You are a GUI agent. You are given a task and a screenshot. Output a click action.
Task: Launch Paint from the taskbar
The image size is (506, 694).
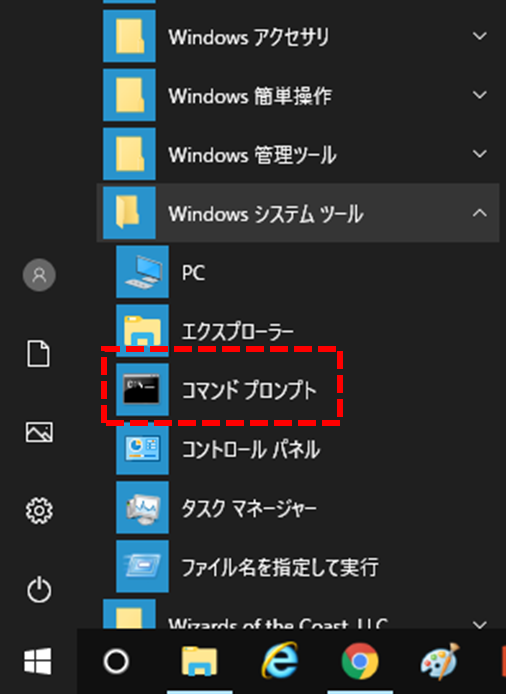pyautogui.click(x=440, y=661)
